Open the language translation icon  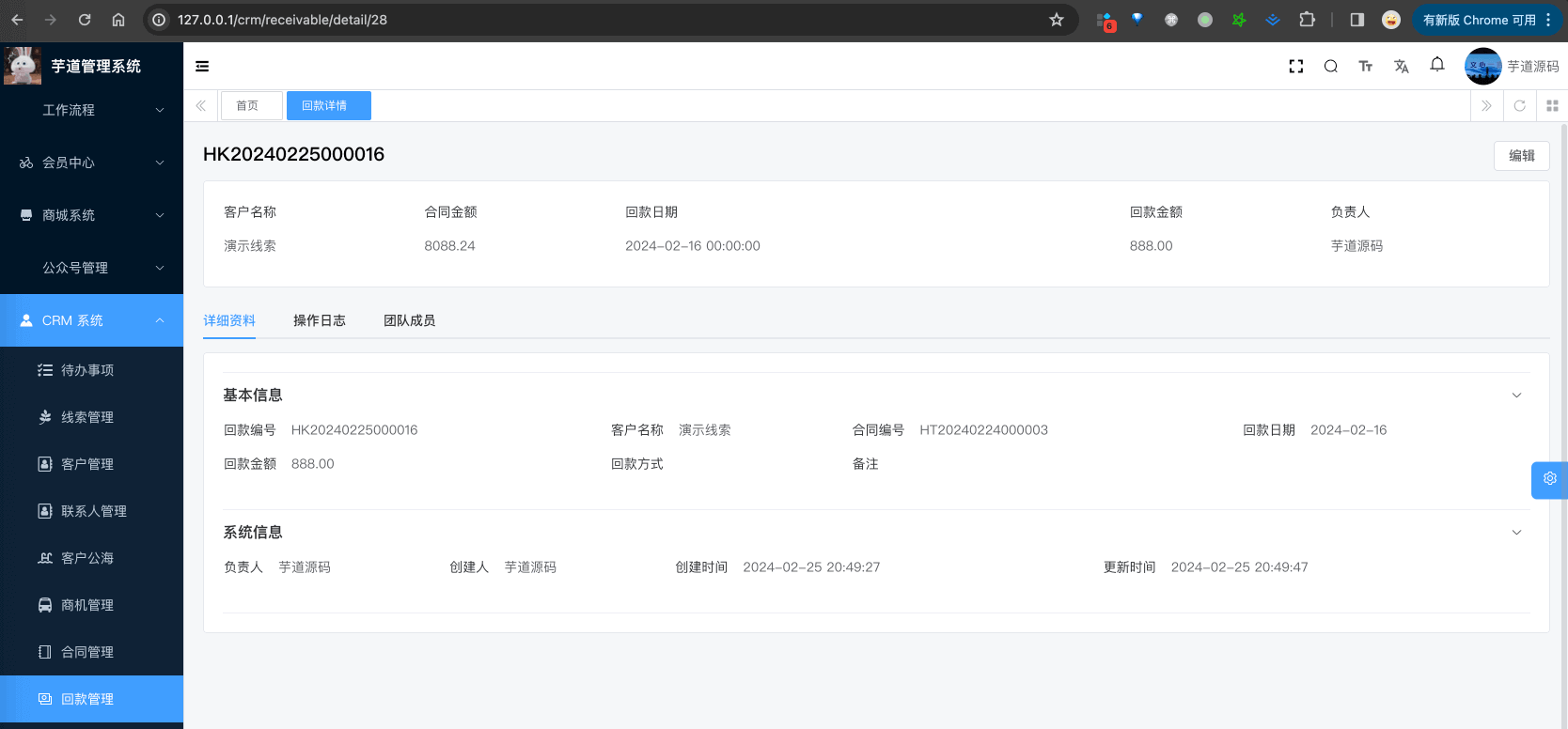pyautogui.click(x=1402, y=67)
